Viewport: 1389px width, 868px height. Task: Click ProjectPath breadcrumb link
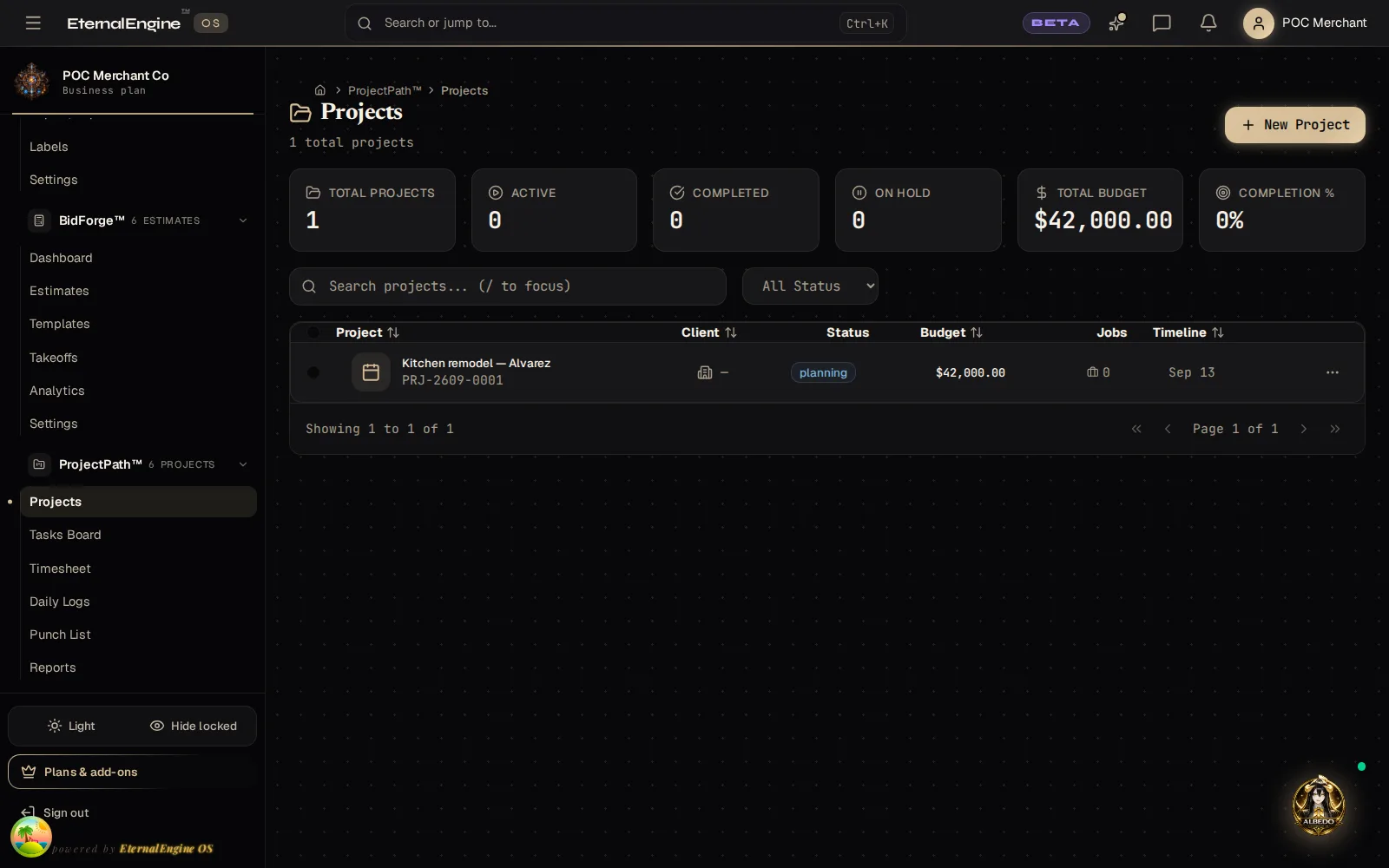click(385, 90)
